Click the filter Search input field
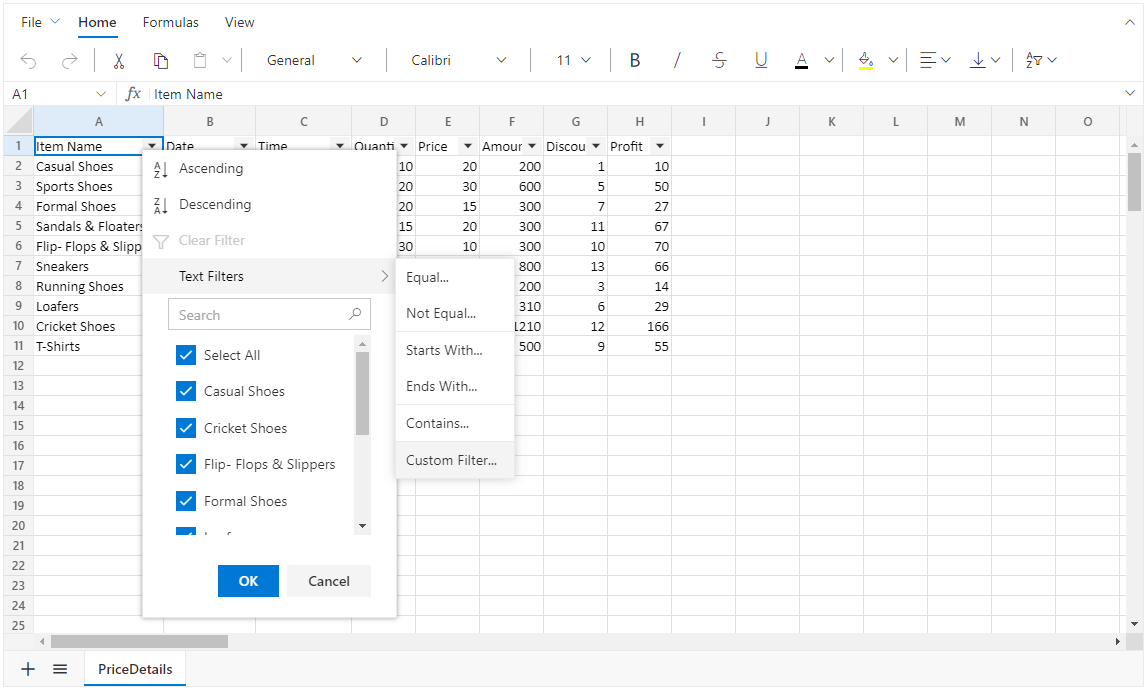 tap(260, 315)
